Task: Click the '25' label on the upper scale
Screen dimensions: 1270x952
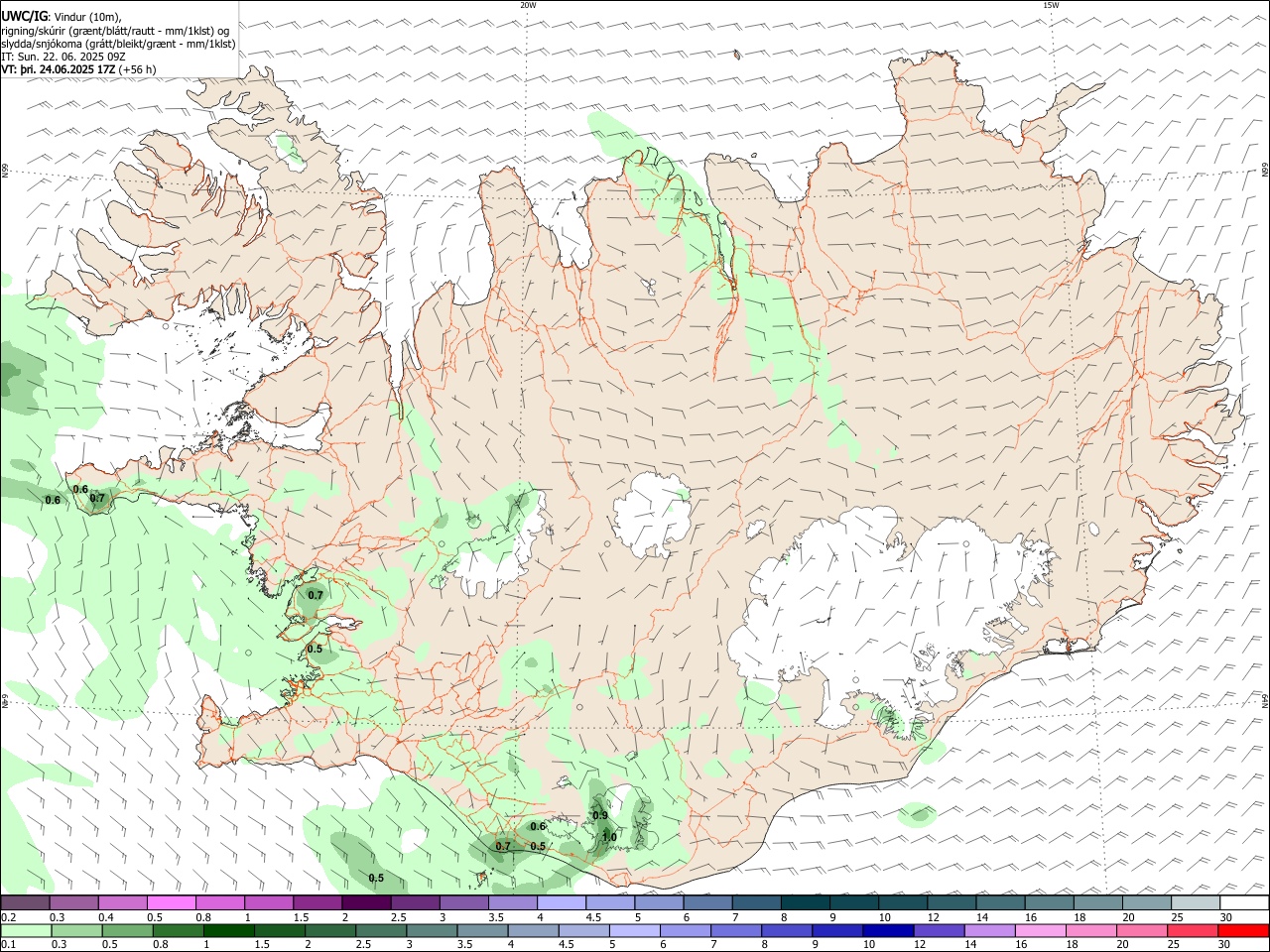Action: coord(1177,917)
